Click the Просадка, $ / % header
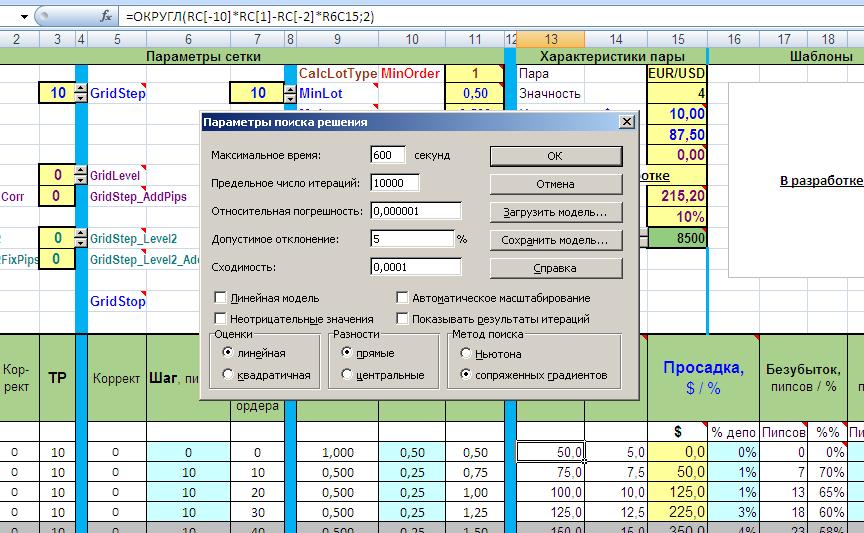864x533 pixels. 704,378
